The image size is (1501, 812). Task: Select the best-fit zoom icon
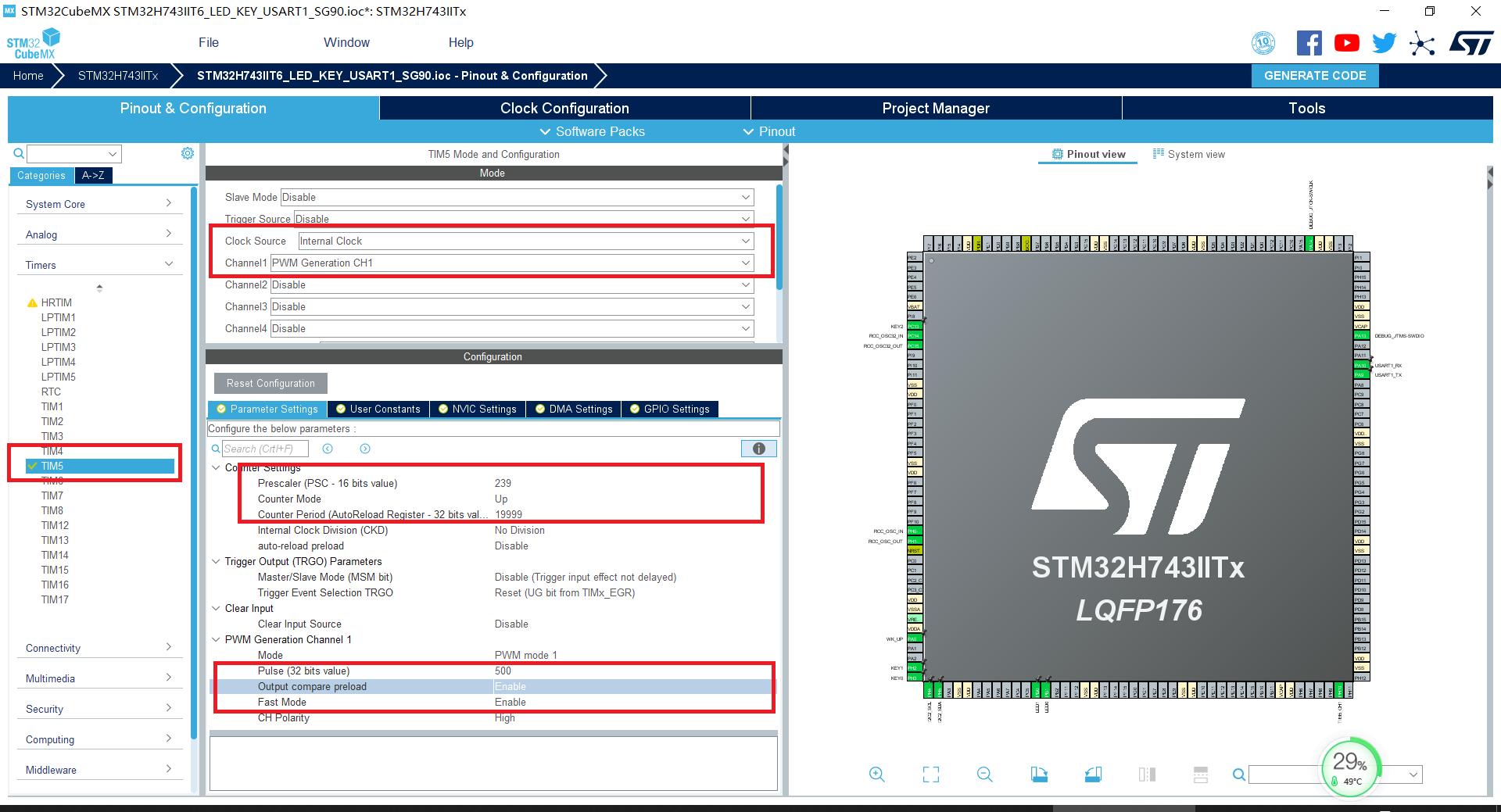[x=930, y=774]
